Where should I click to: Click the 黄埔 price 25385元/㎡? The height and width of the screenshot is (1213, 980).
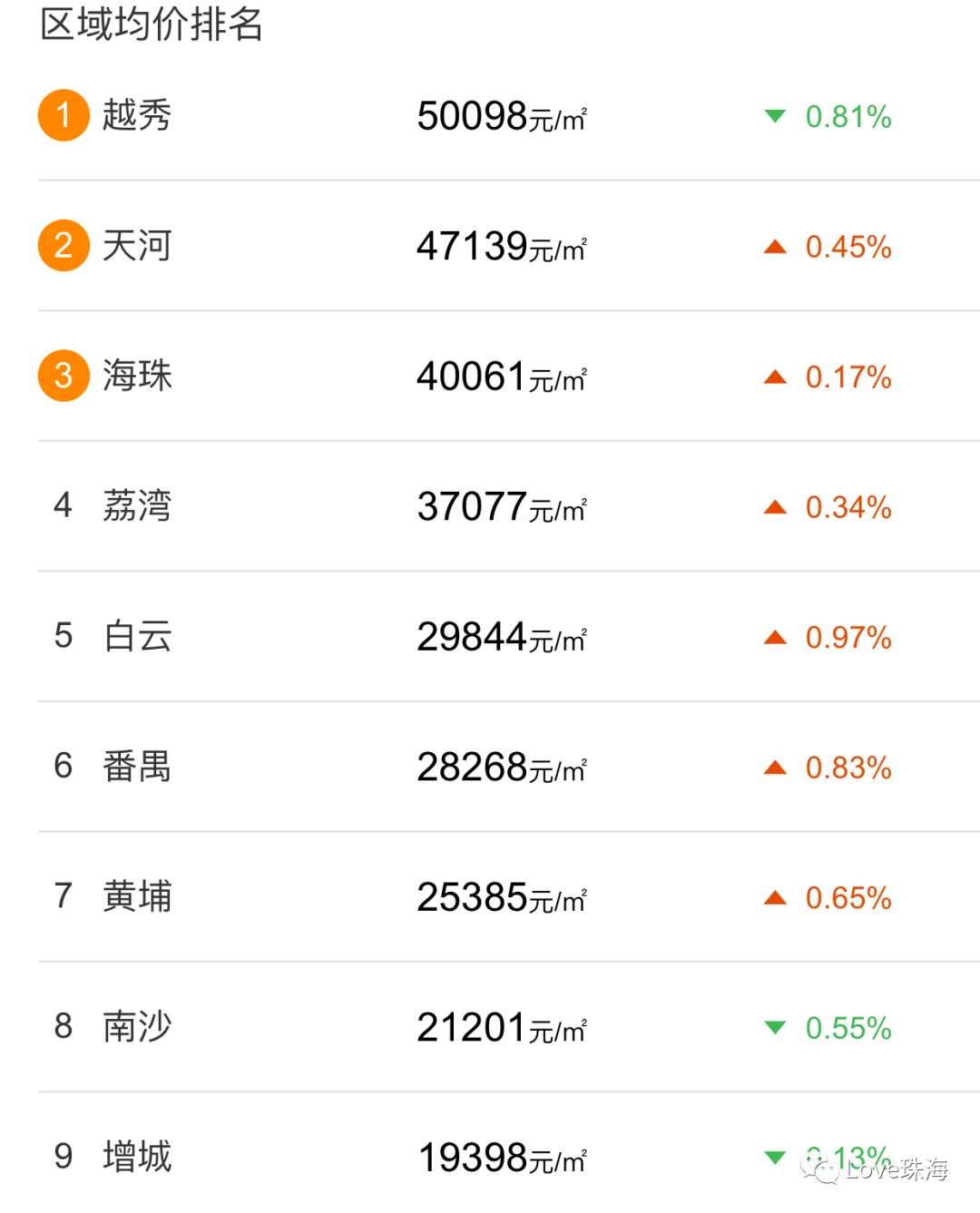(x=502, y=897)
